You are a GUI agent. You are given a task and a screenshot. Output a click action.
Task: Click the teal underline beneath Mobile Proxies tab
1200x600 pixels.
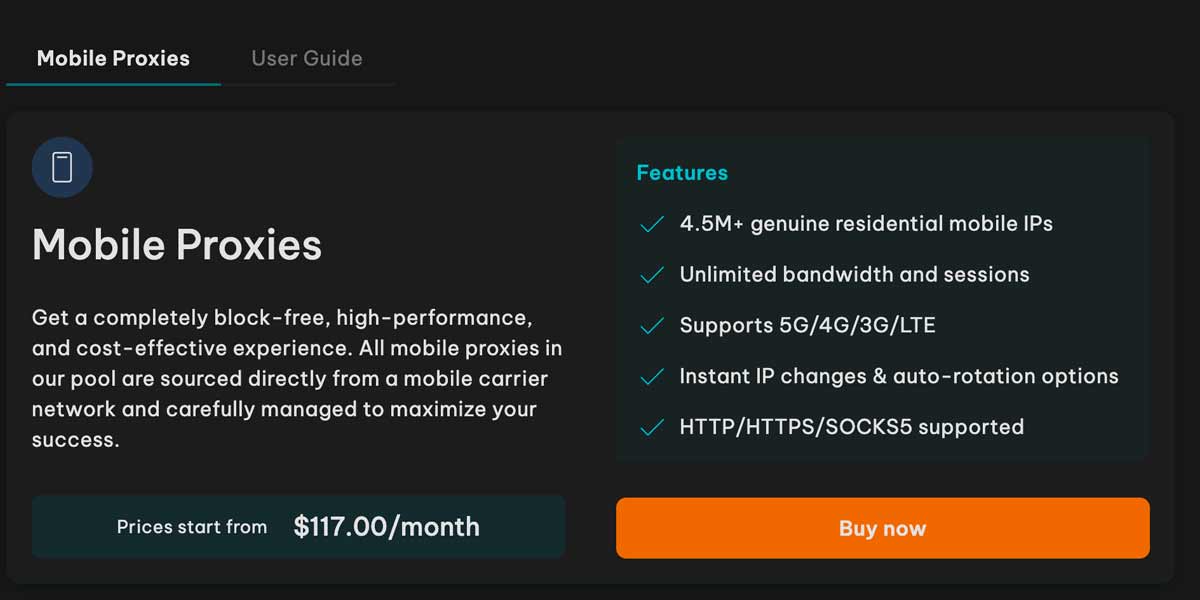click(113, 84)
